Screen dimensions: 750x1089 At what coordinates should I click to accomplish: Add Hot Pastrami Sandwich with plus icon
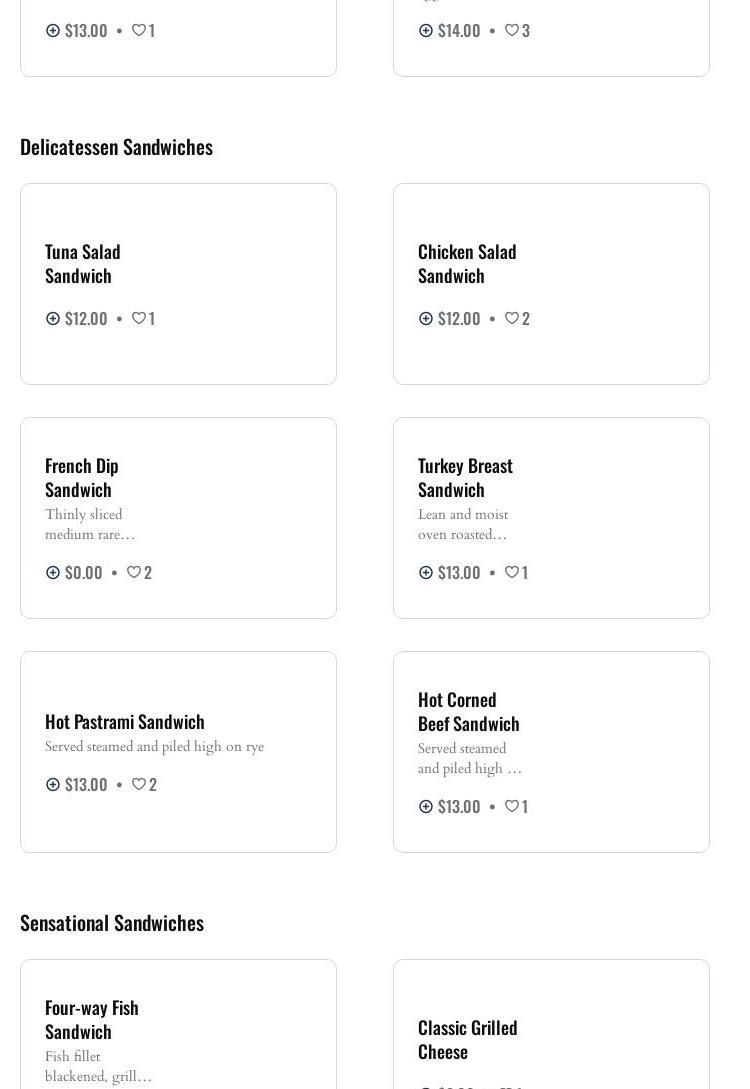click(53, 784)
